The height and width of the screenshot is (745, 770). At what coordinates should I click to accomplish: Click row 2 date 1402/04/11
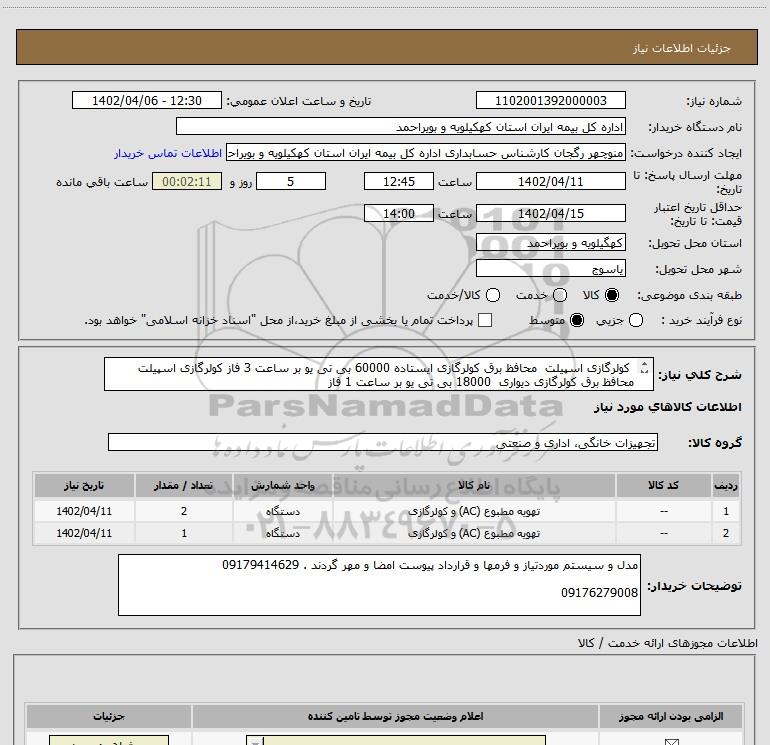pos(84,533)
